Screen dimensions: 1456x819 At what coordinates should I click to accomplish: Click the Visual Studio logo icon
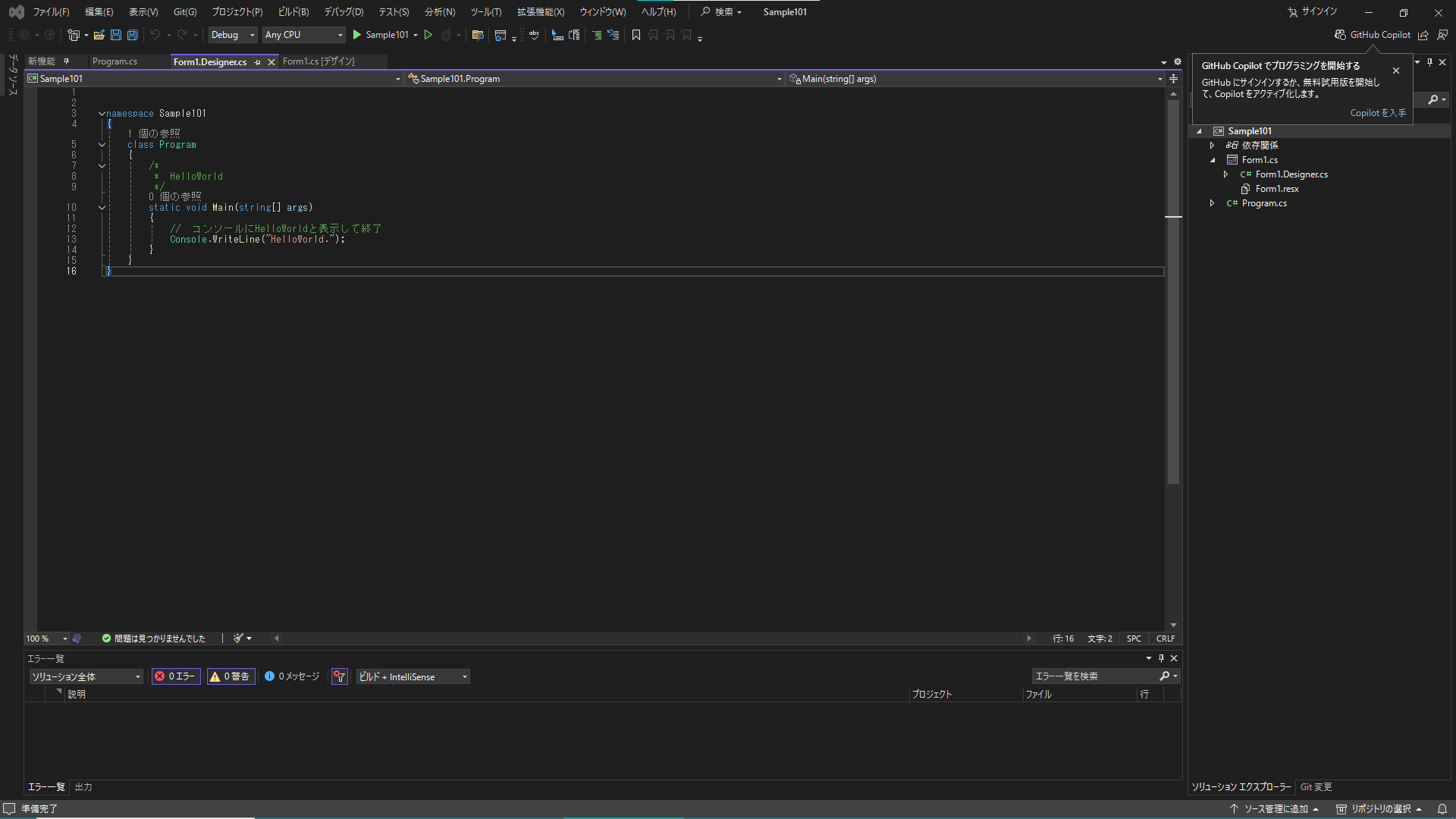(17, 12)
